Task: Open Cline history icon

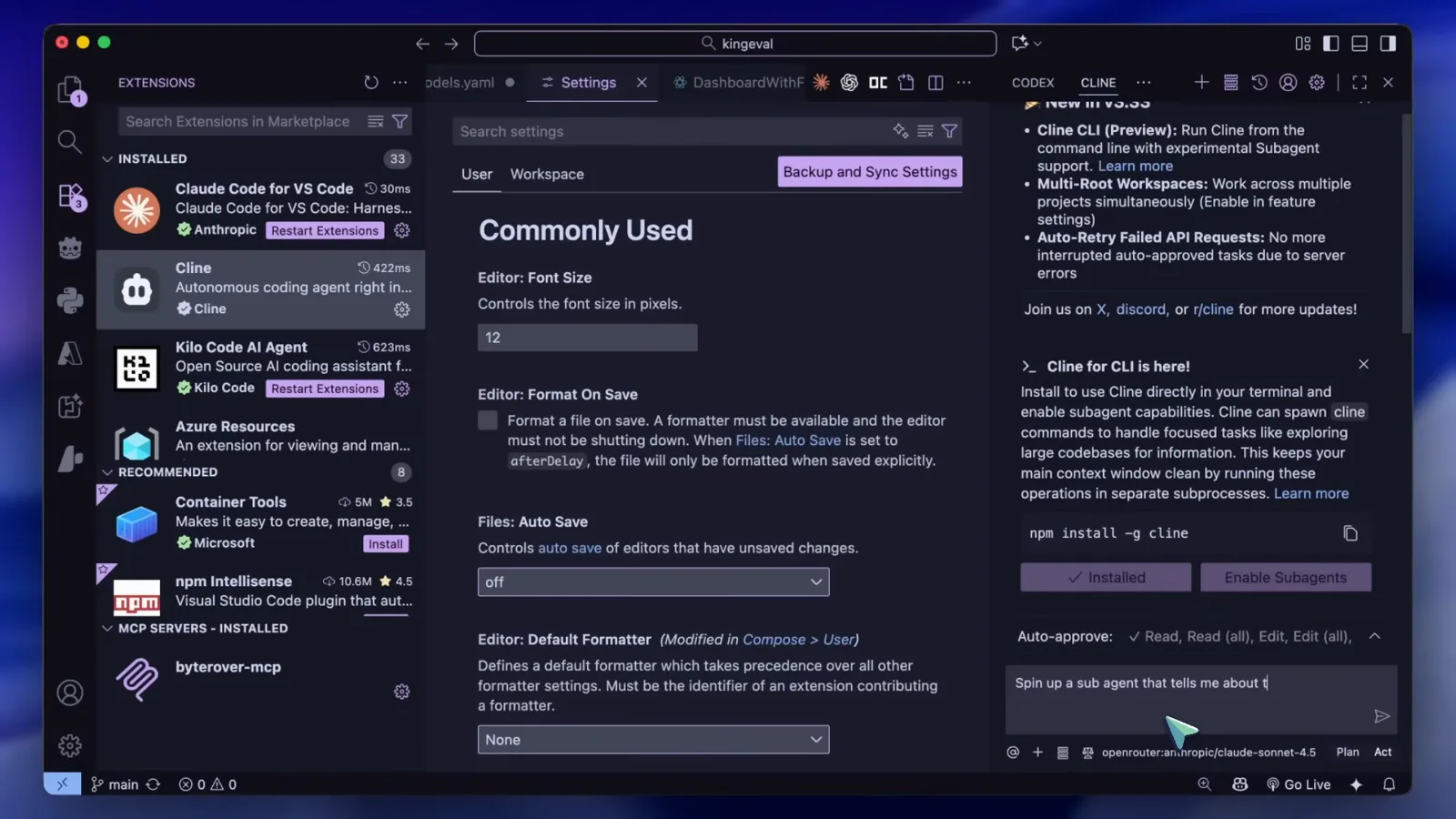Action: click(1259, 82)
